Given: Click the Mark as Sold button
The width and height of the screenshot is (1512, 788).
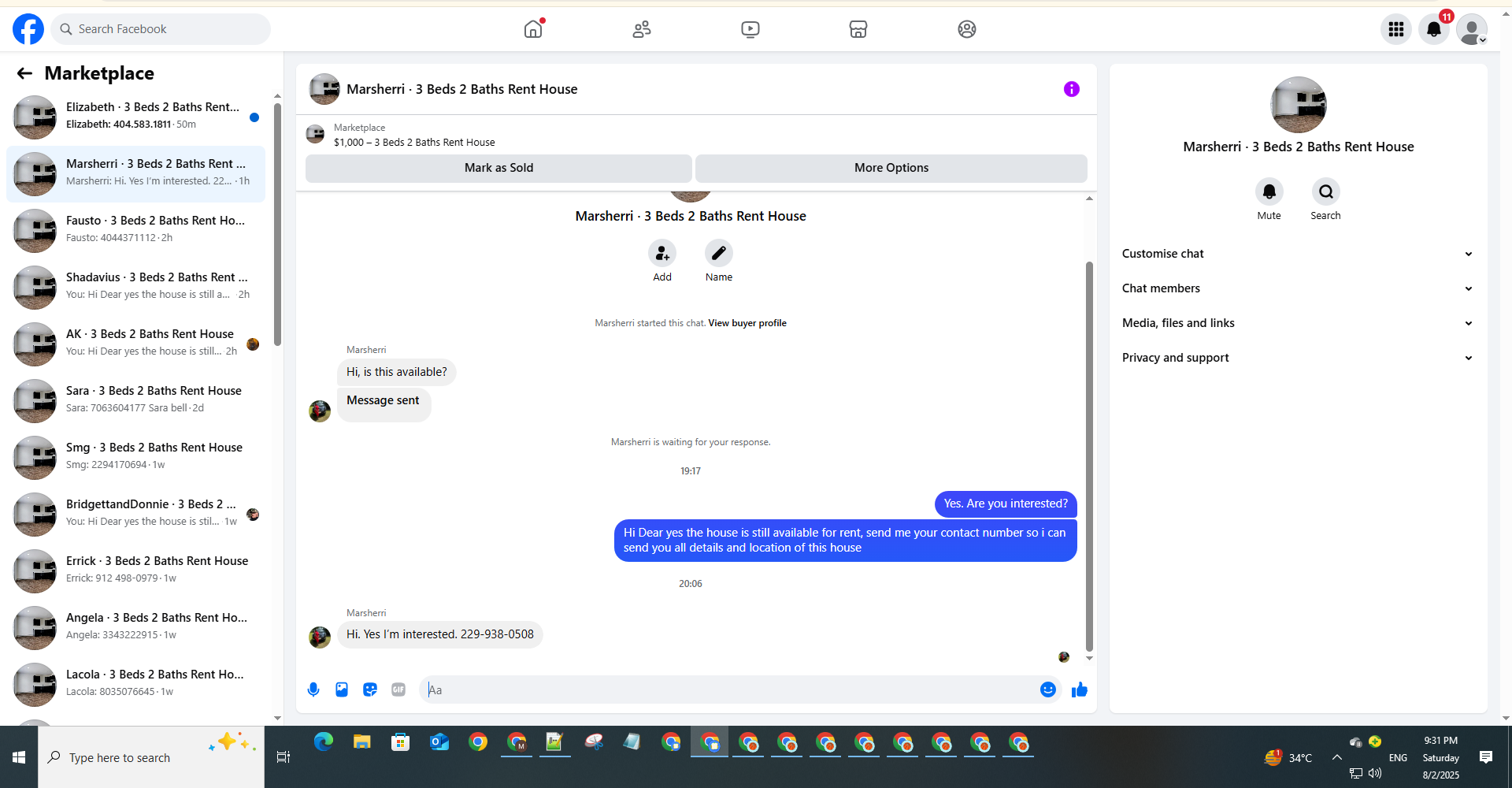Looking at the screenshot, I should (x=498, y=168).
